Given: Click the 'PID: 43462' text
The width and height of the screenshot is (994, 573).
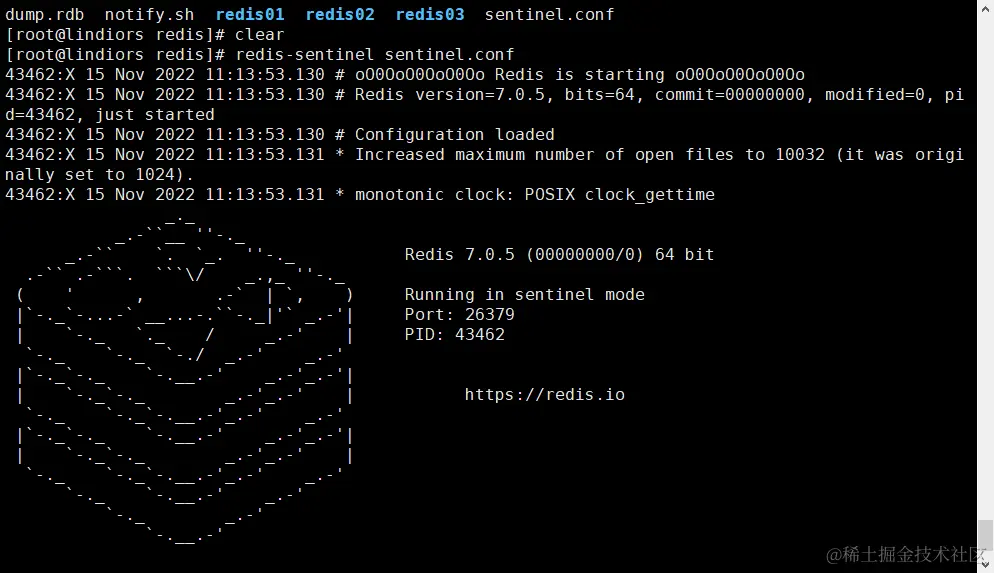Looking at the screenshot, I should (454, 335).
